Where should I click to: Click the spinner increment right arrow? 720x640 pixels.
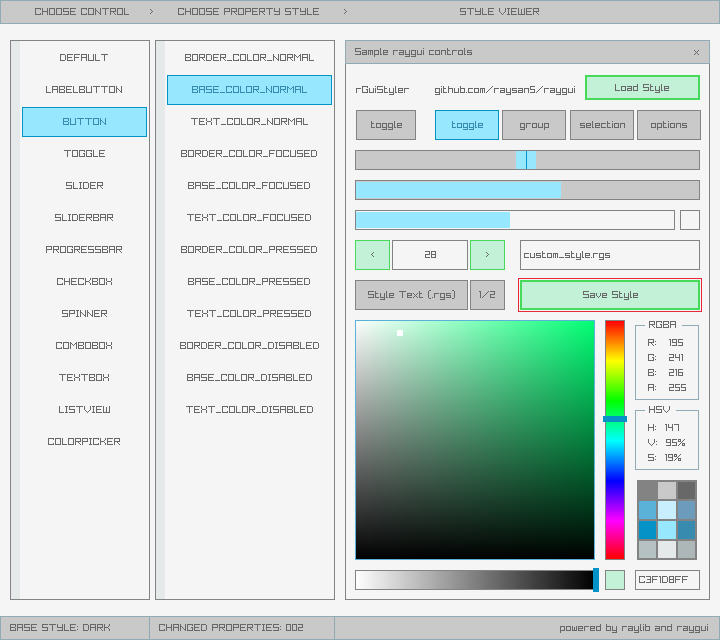point(487,255)
